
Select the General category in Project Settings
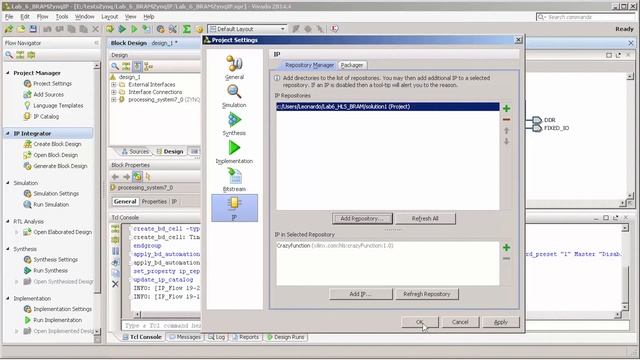[234, 67]
